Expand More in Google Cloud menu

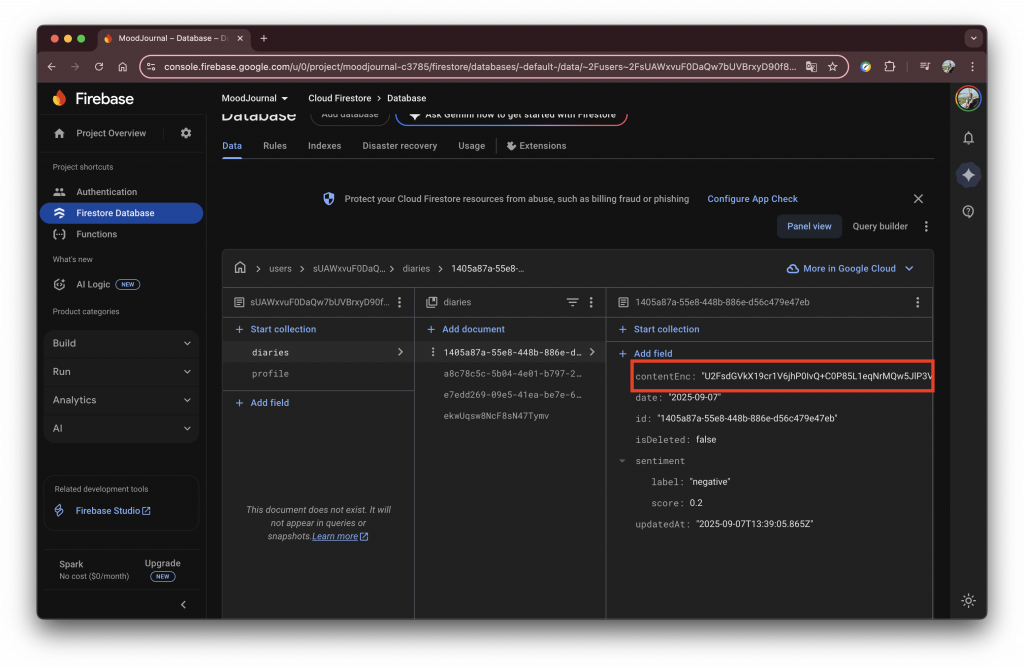[x=850, y=268]
